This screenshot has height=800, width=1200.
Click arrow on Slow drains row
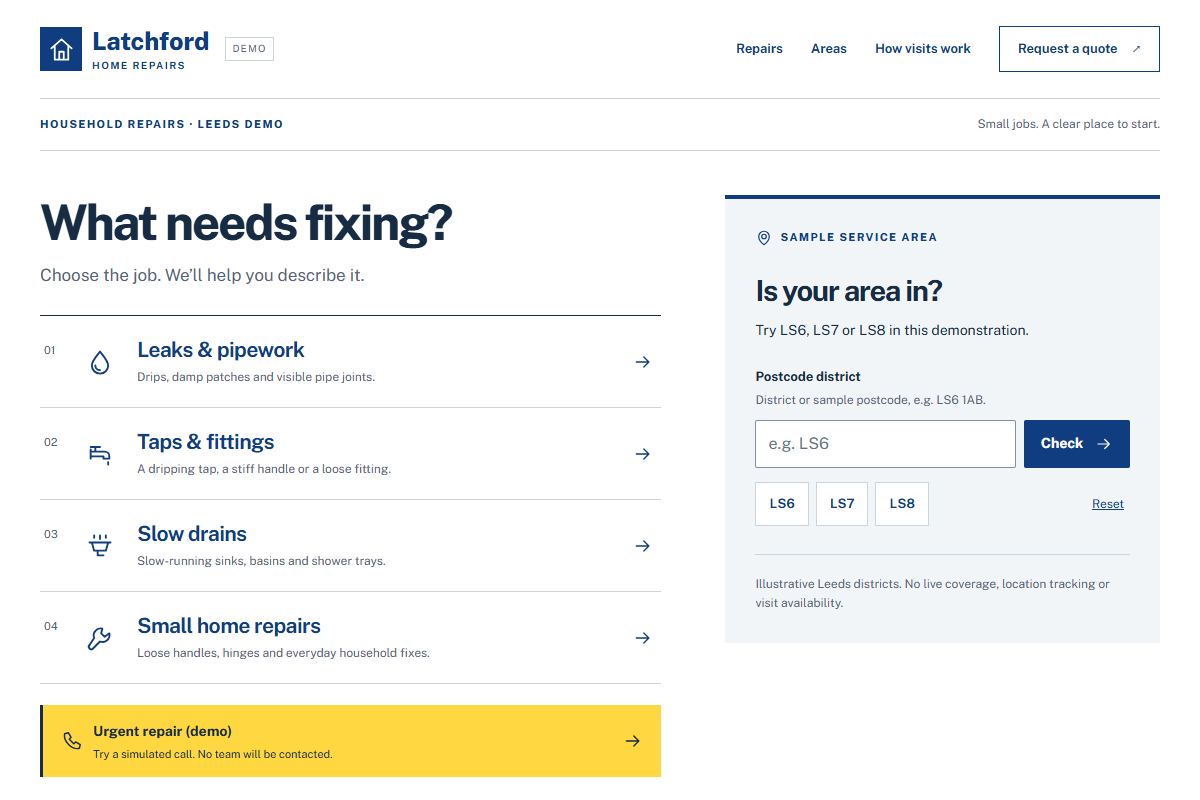pos(643,546)
